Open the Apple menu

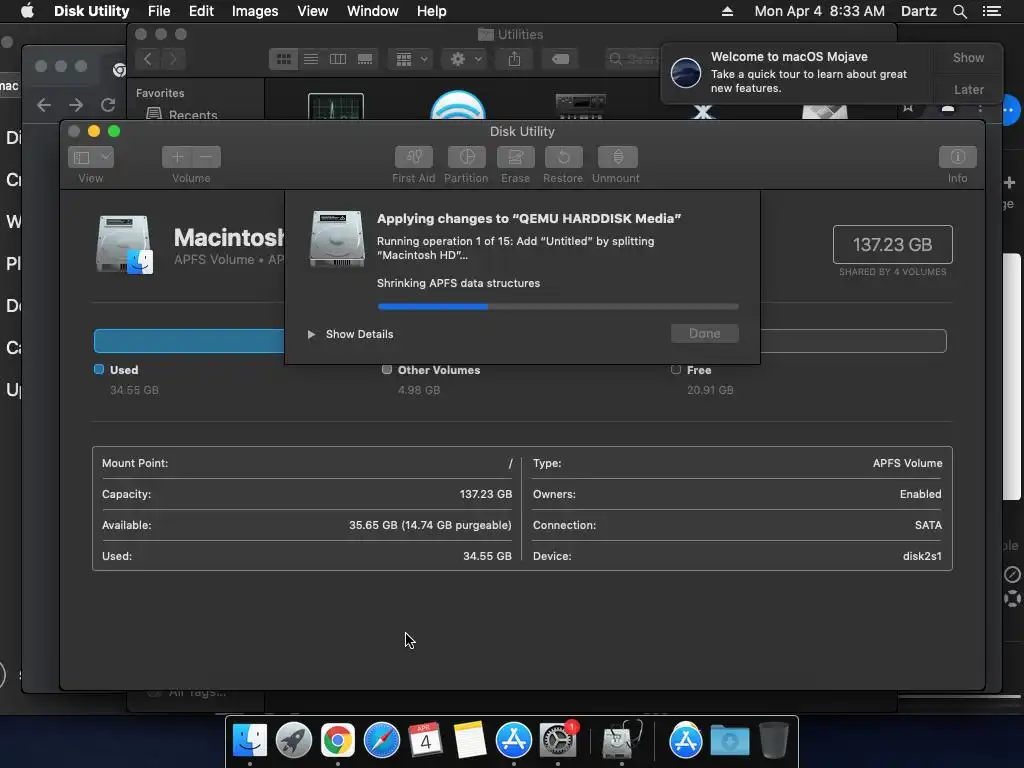[27, 11]
